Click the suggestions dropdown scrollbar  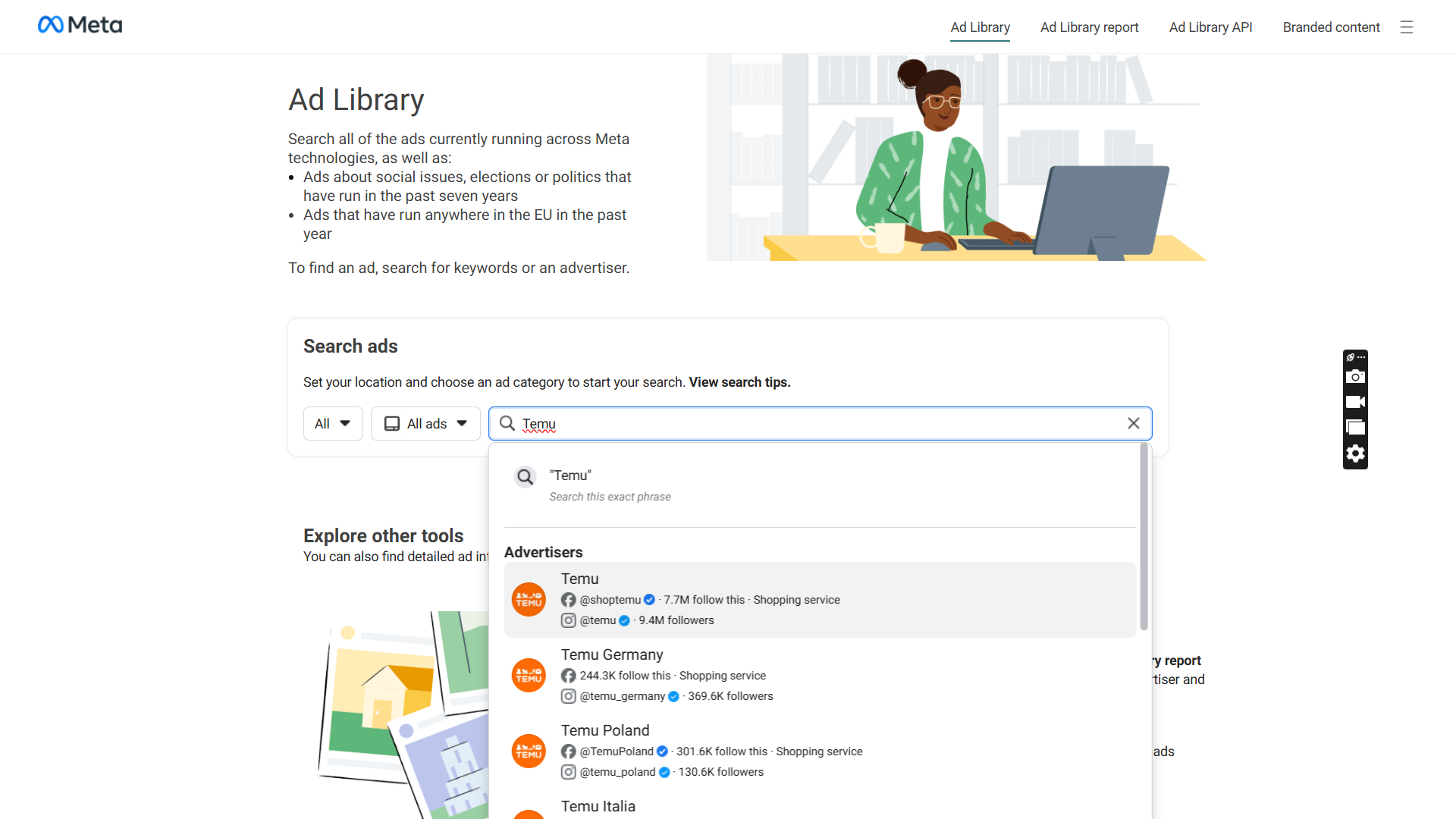coord(1144,537)
